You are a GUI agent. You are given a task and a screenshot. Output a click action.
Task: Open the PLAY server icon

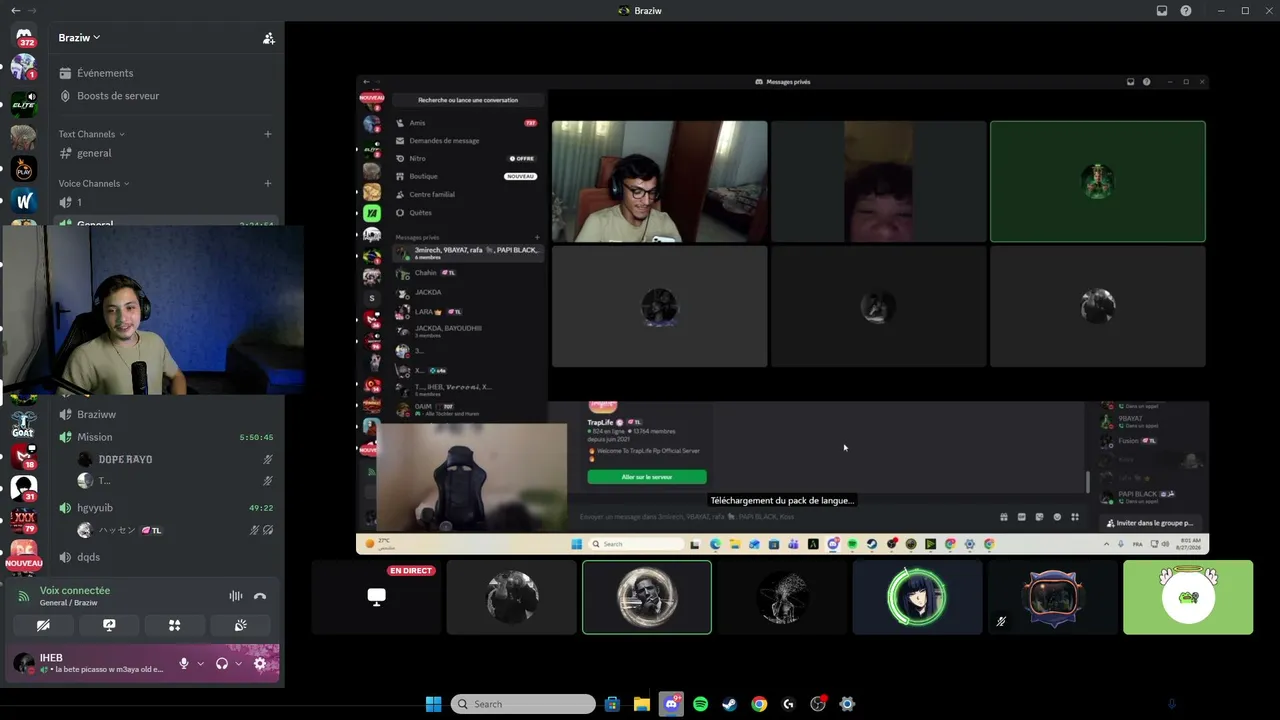23,168
